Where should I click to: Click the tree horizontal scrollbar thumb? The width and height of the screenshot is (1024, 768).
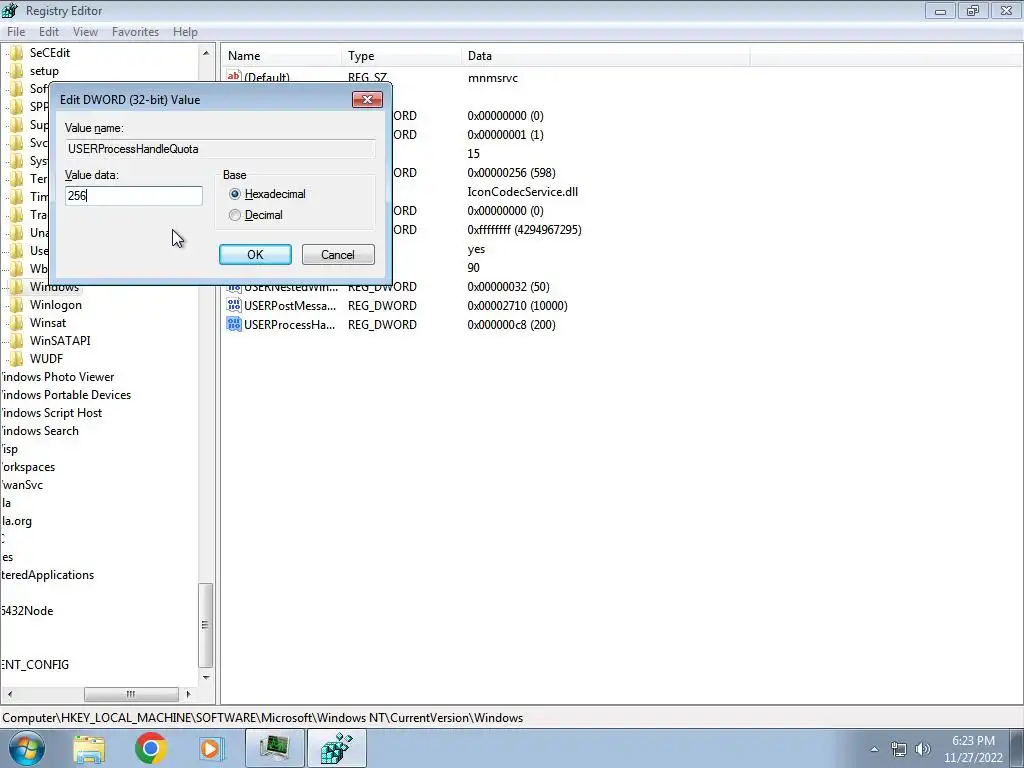pos(131,694)
